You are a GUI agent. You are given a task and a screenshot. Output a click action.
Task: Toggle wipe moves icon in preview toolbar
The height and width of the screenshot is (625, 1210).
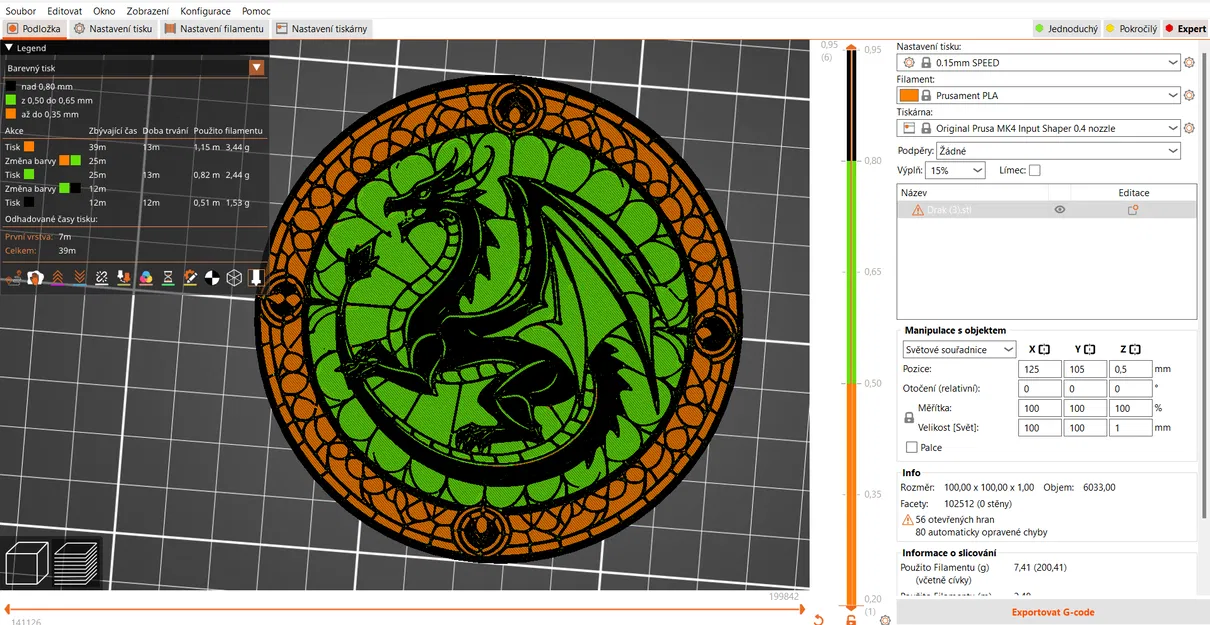pyautogui.click(x=35, y=277)
